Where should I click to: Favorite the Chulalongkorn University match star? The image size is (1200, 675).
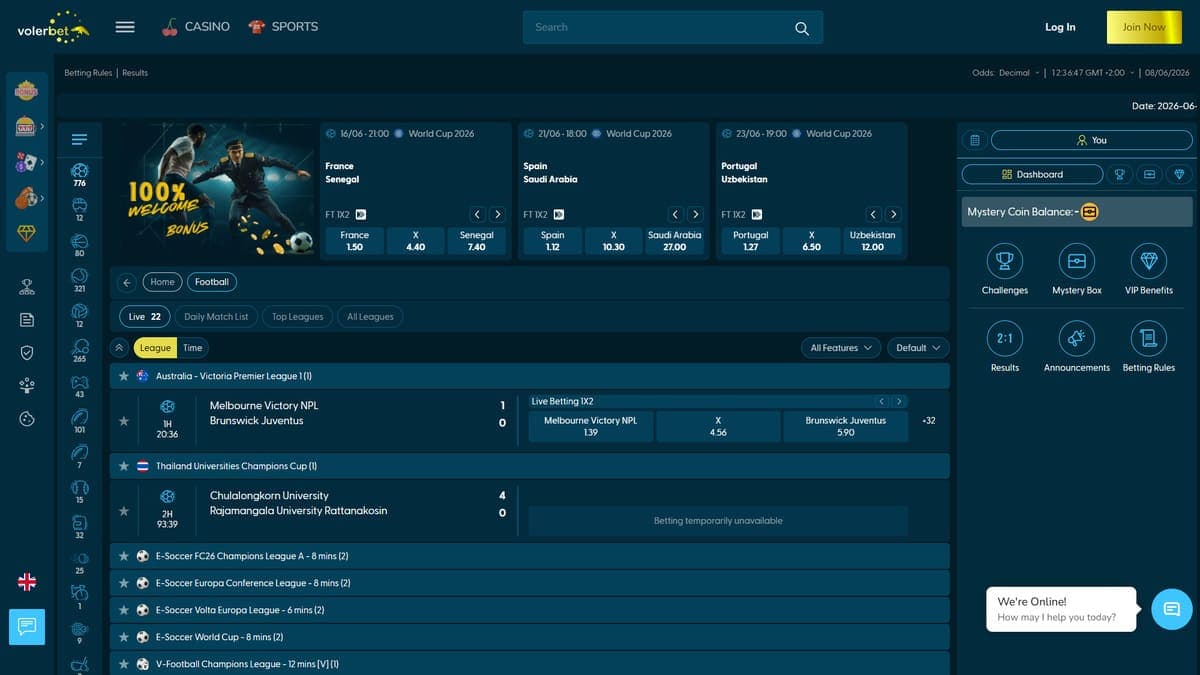coord(124,511)
